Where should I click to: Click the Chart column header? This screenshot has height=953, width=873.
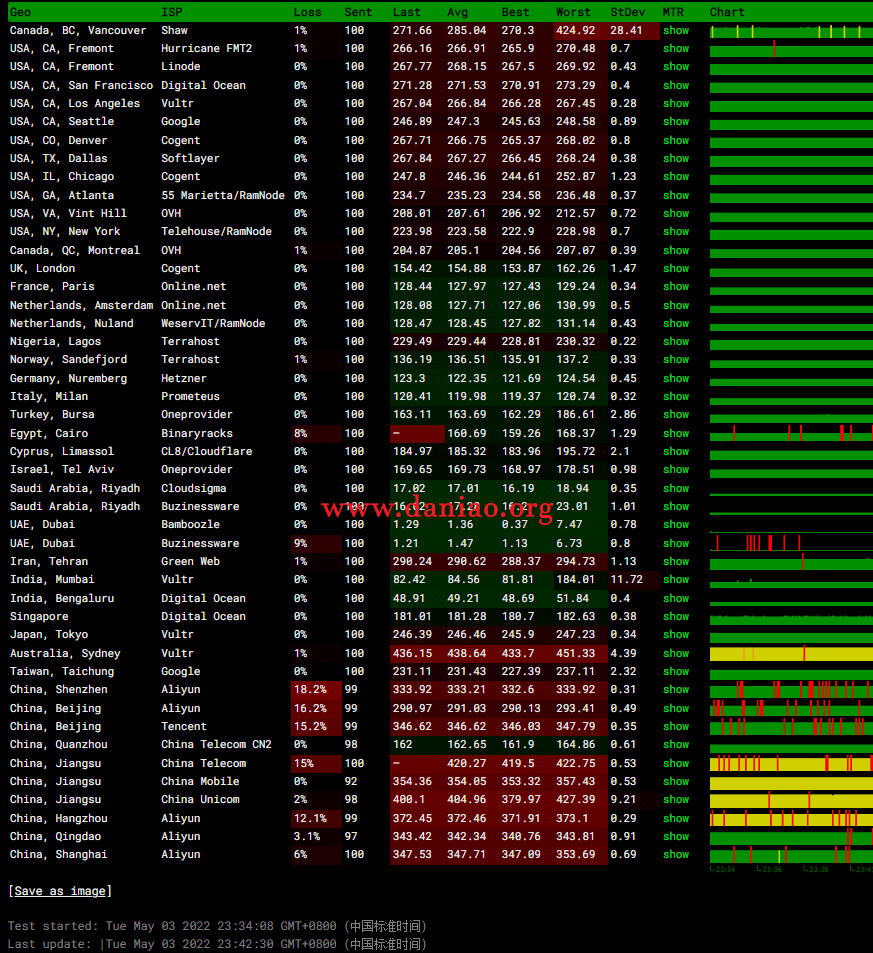[726, 12]
